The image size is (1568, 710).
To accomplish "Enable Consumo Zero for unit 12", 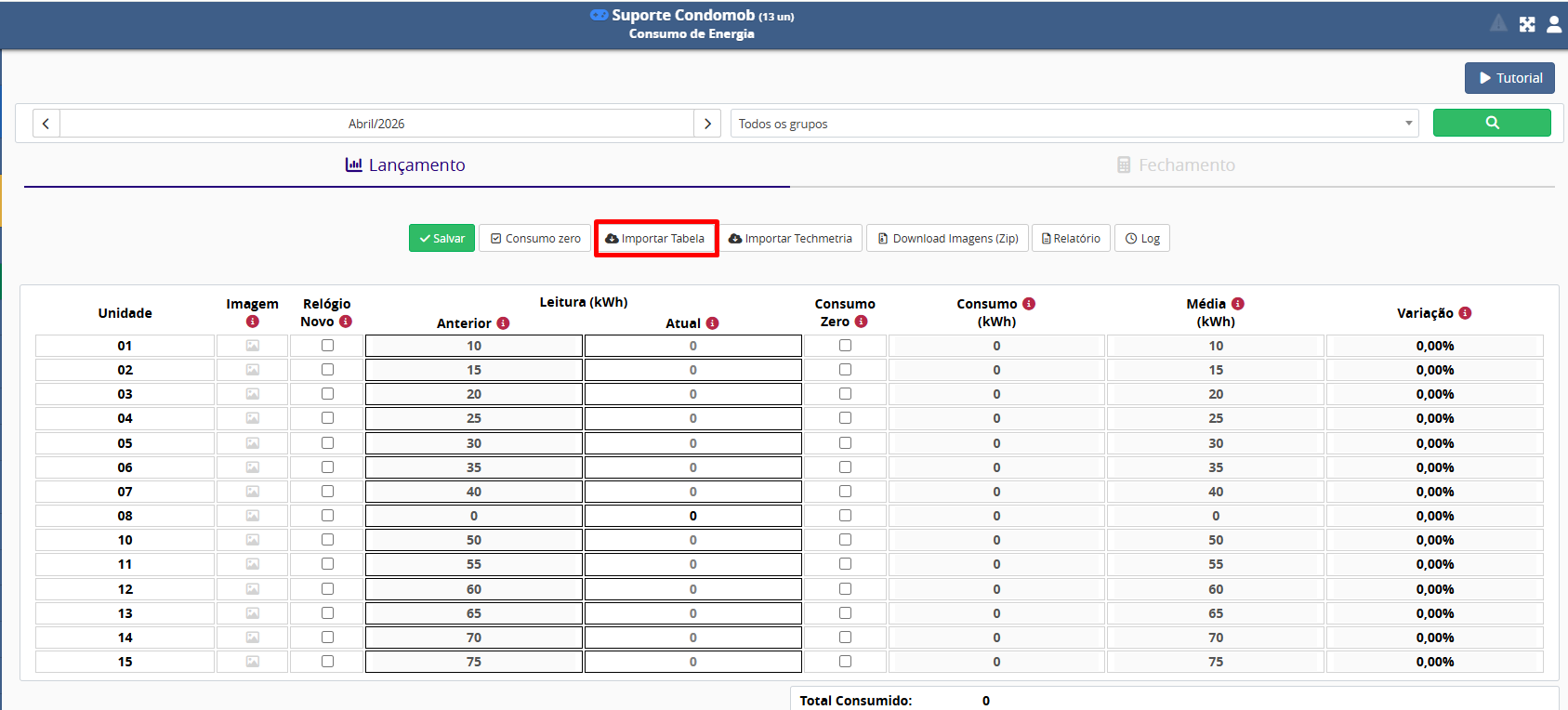I will pyautogui.click(x=845, y=588).
